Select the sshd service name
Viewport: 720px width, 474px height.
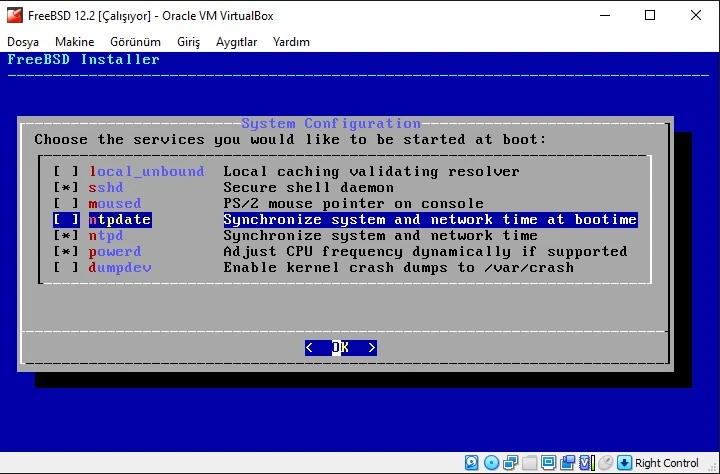[x=106, y=188]
